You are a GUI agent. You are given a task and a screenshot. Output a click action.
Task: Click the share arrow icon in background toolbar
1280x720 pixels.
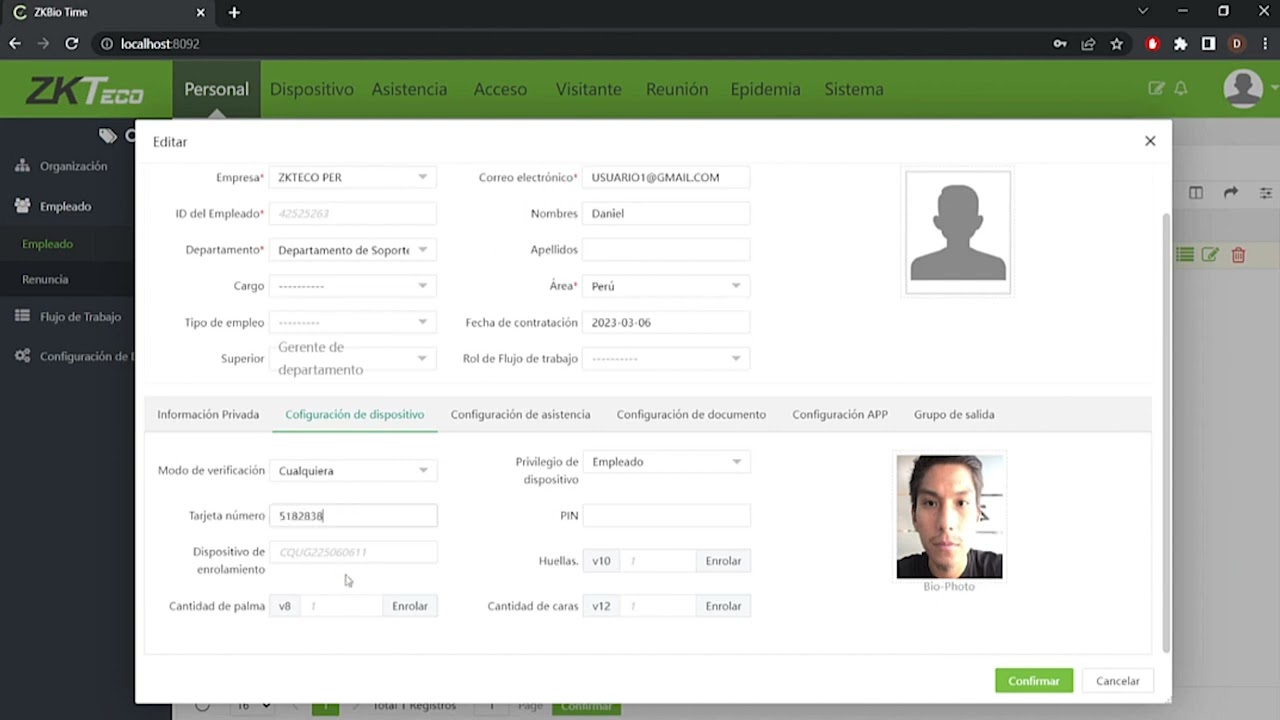click(x=1231, y=193)
